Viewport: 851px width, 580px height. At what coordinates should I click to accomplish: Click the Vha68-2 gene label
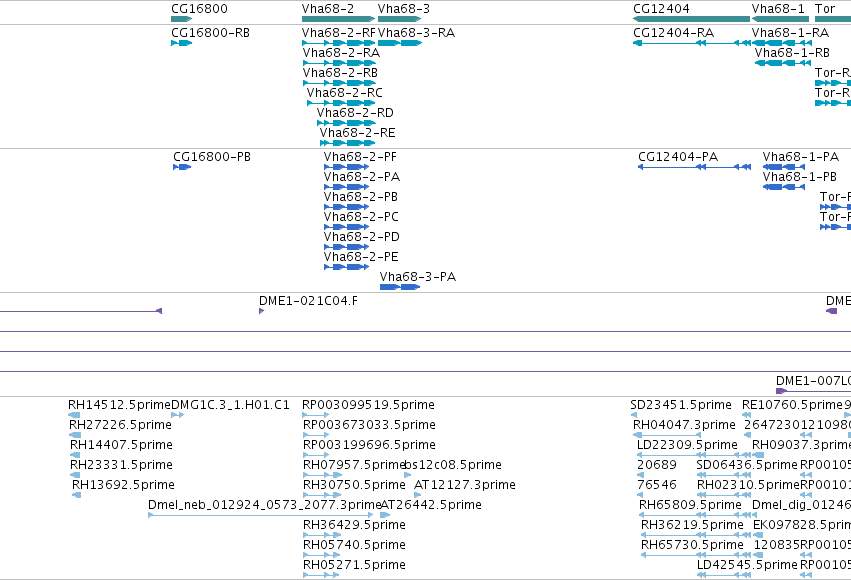328,9
